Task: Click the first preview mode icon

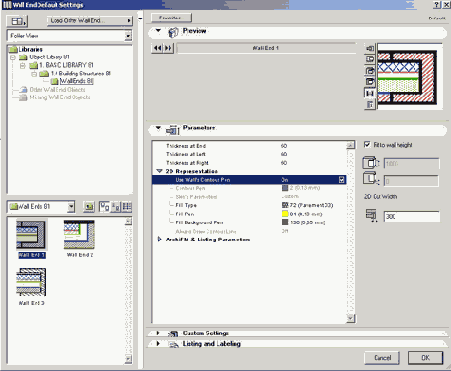Action: tap(370, 48)
